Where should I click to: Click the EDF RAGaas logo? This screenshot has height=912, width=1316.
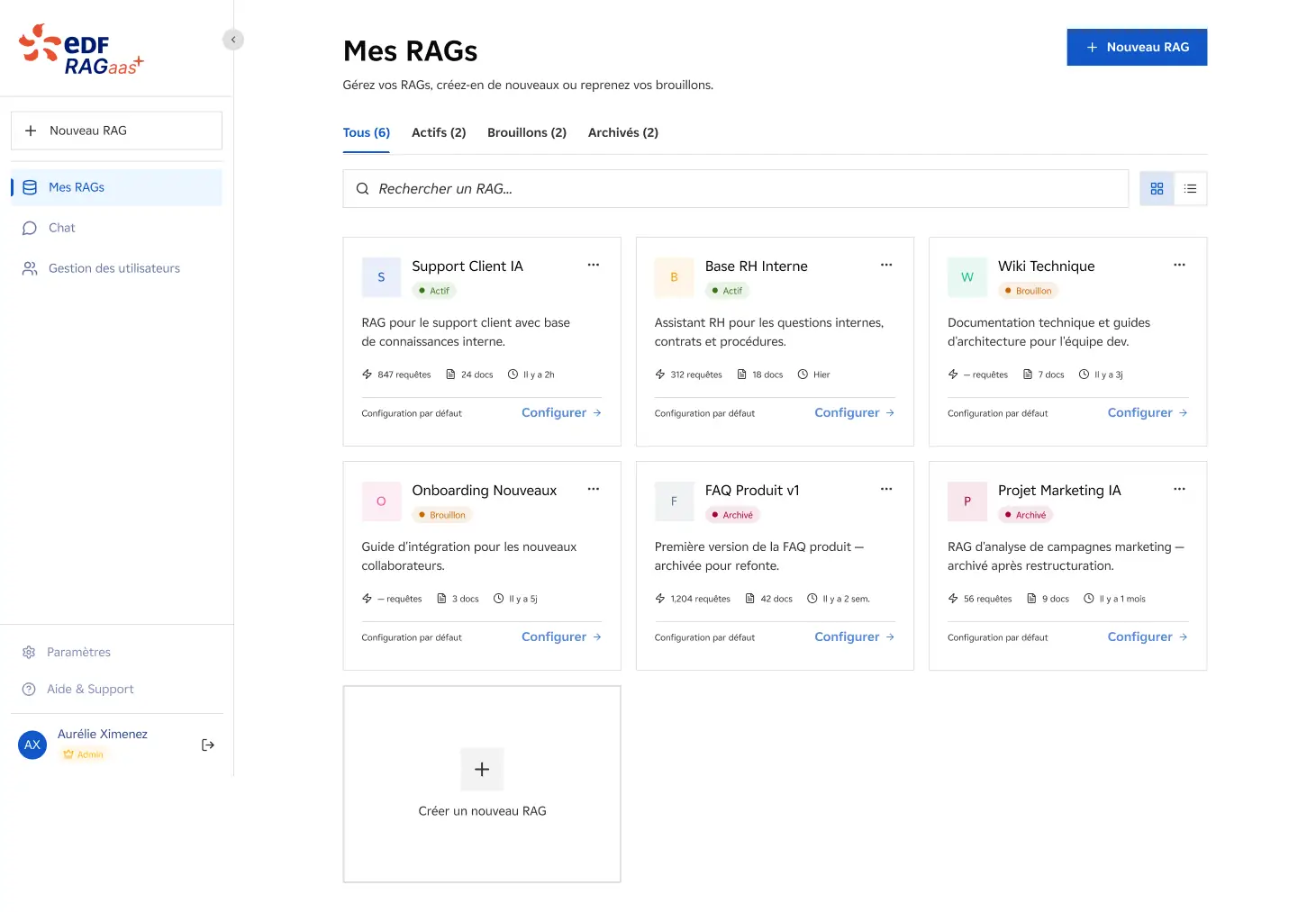pyautogui.click(x=81, y=50)
